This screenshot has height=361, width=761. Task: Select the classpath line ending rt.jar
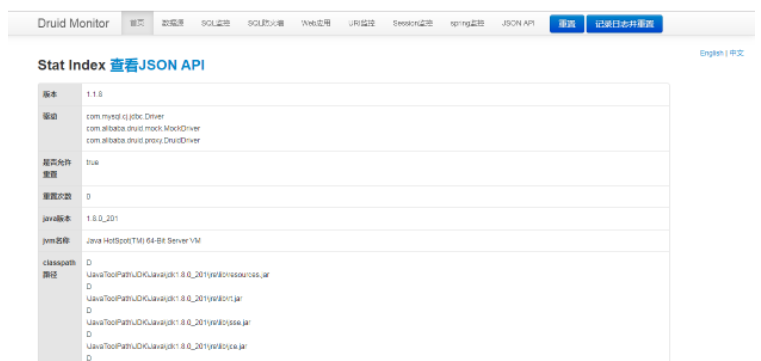(x=164, y=298)
